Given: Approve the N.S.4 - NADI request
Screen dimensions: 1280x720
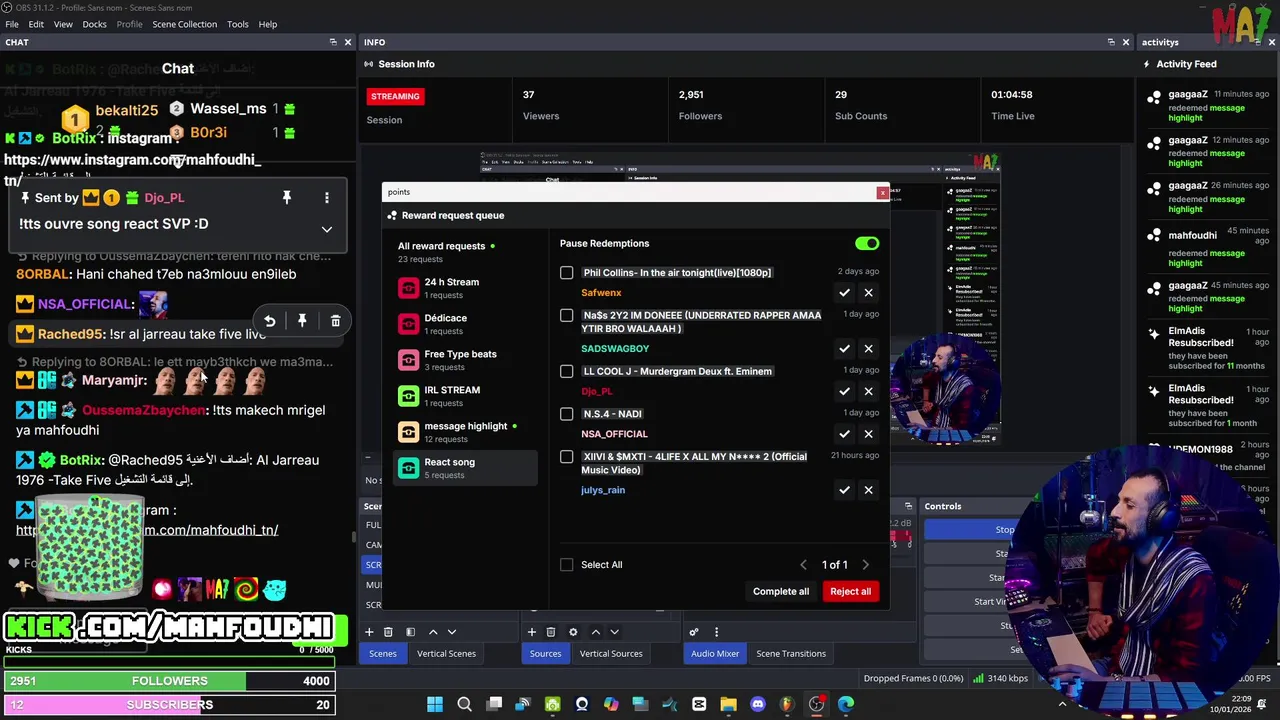Looking at the screenshot, I should [844, 434].
